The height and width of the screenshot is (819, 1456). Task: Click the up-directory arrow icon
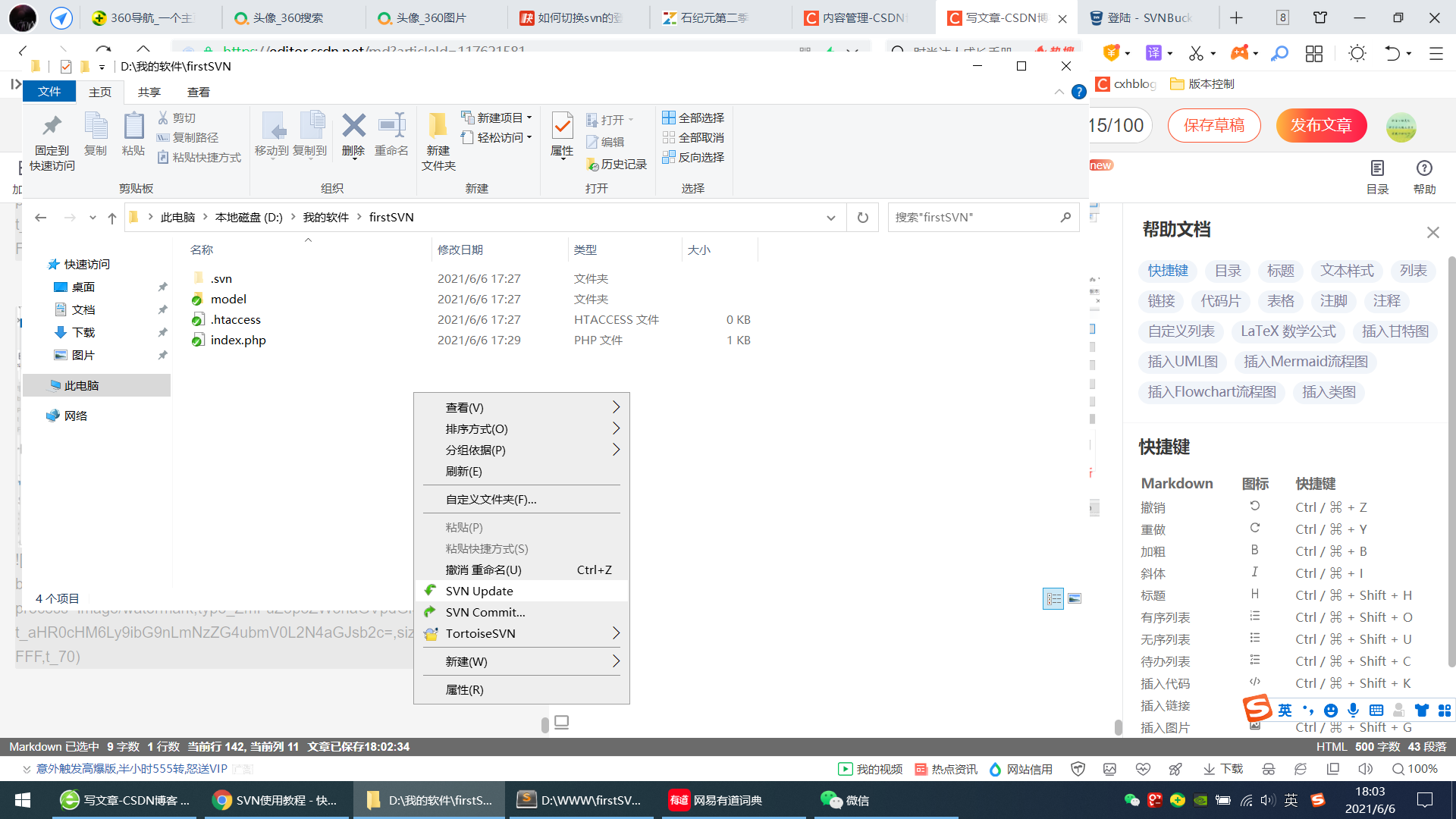[112, 218]
